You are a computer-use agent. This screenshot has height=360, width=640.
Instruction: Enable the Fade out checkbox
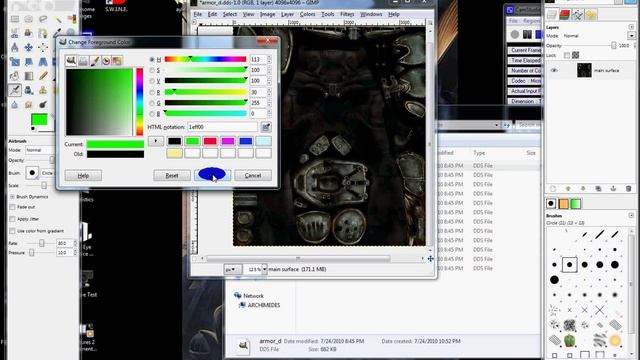[x=12, y=207]
